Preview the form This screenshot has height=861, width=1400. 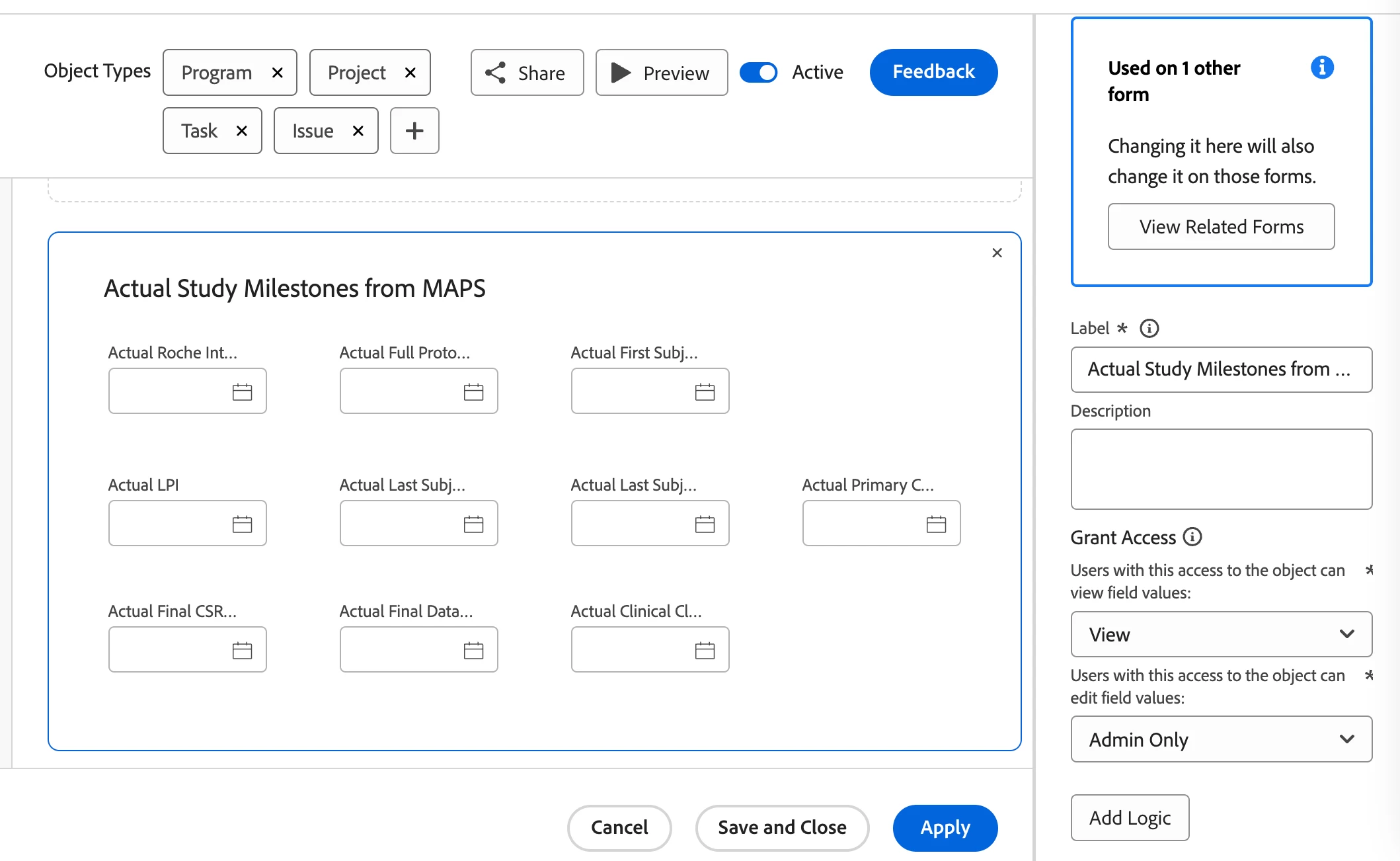[x=661, y=73]
